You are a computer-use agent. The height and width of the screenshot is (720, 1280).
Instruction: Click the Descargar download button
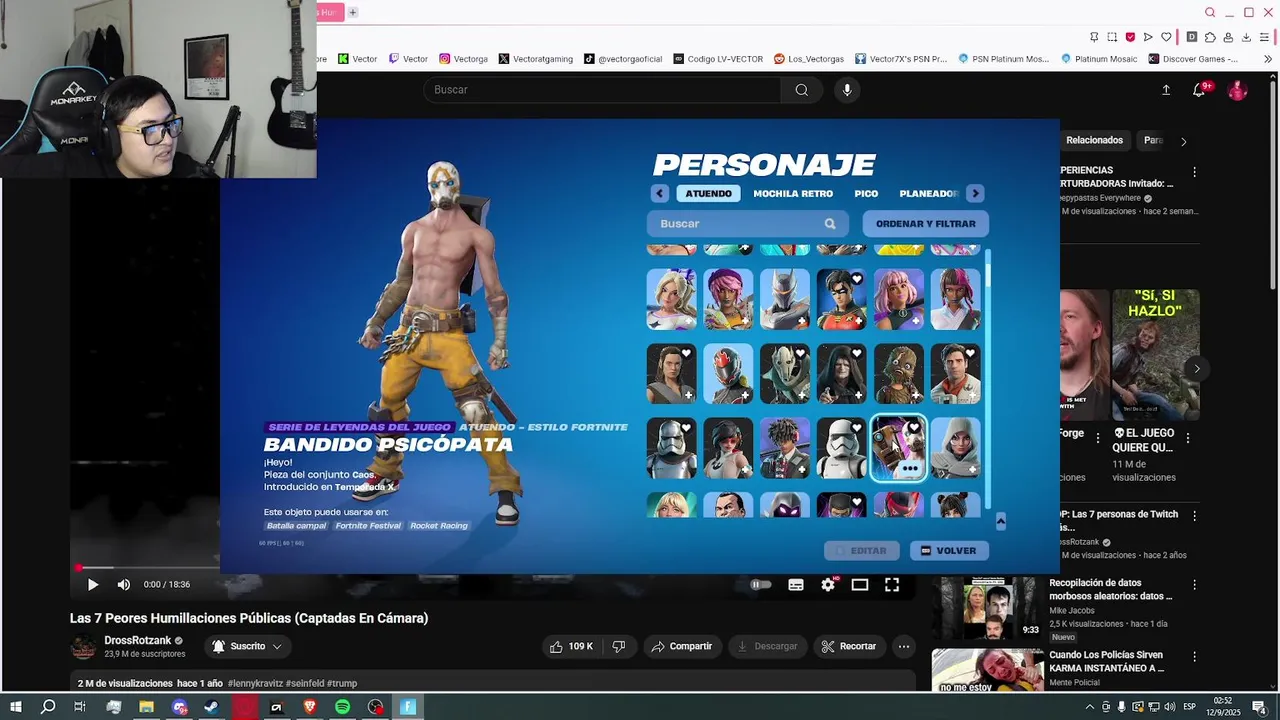768,647
